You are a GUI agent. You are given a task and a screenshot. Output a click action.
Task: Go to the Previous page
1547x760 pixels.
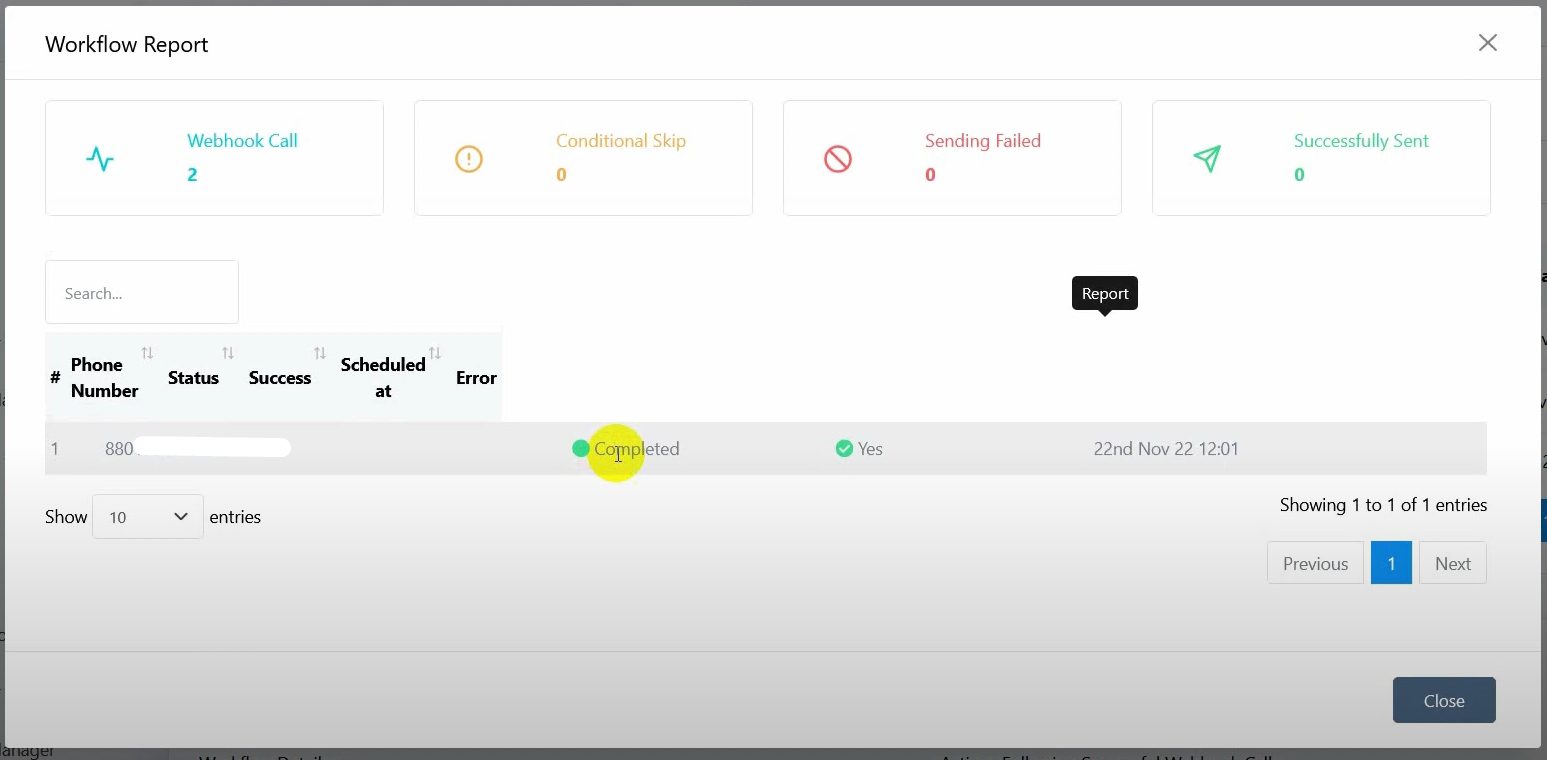[1315, 563]
